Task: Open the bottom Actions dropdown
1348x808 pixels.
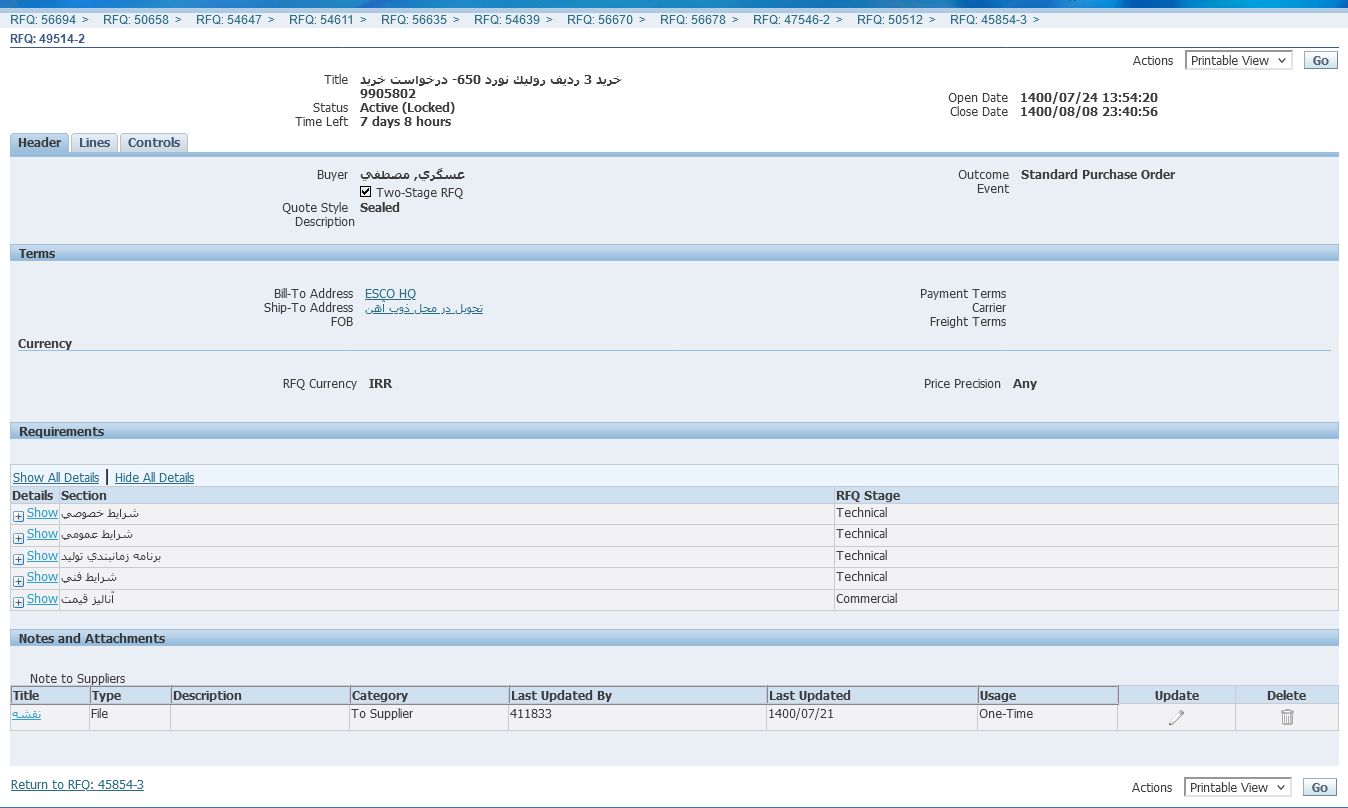Action: point(1238,787)
